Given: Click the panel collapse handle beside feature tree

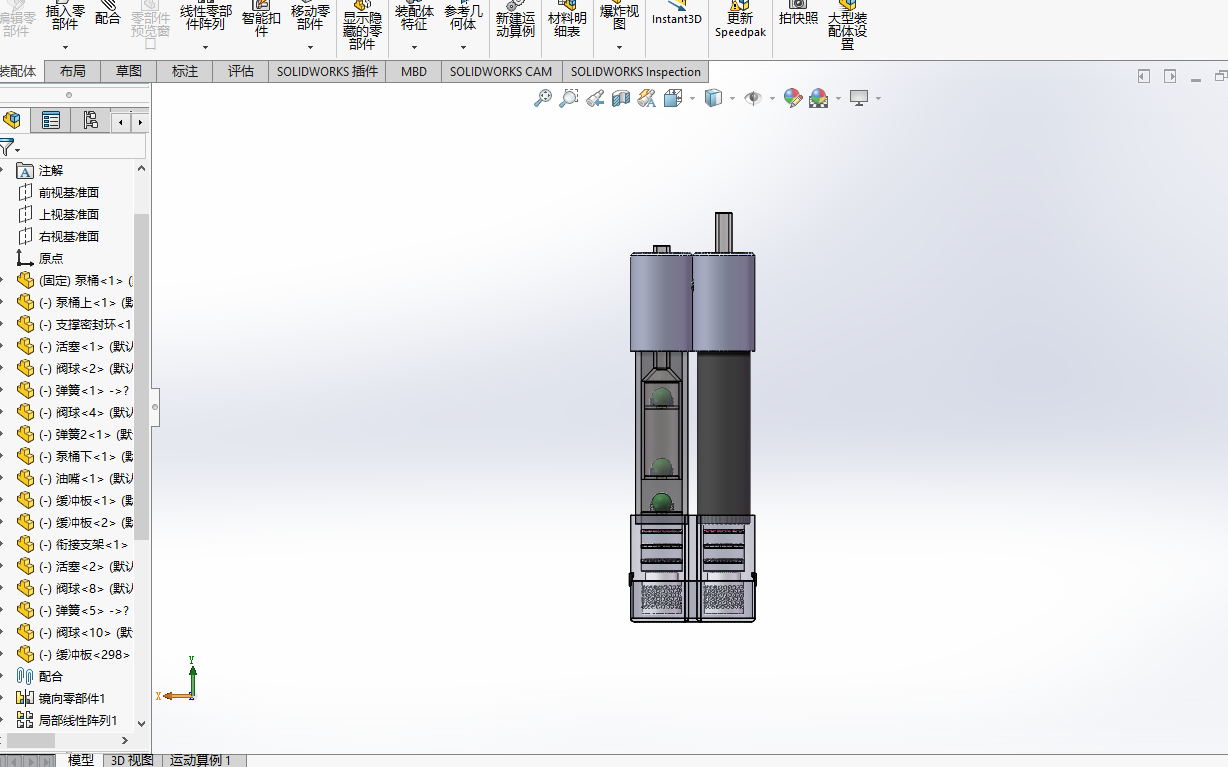Looking at the screenshot, I should point(155,407).
